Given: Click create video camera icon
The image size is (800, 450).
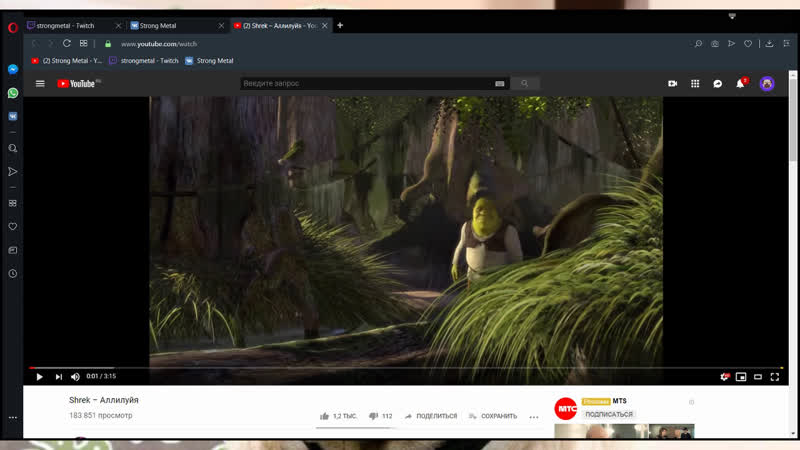Looking at the screenshot, I should (672, 84).
